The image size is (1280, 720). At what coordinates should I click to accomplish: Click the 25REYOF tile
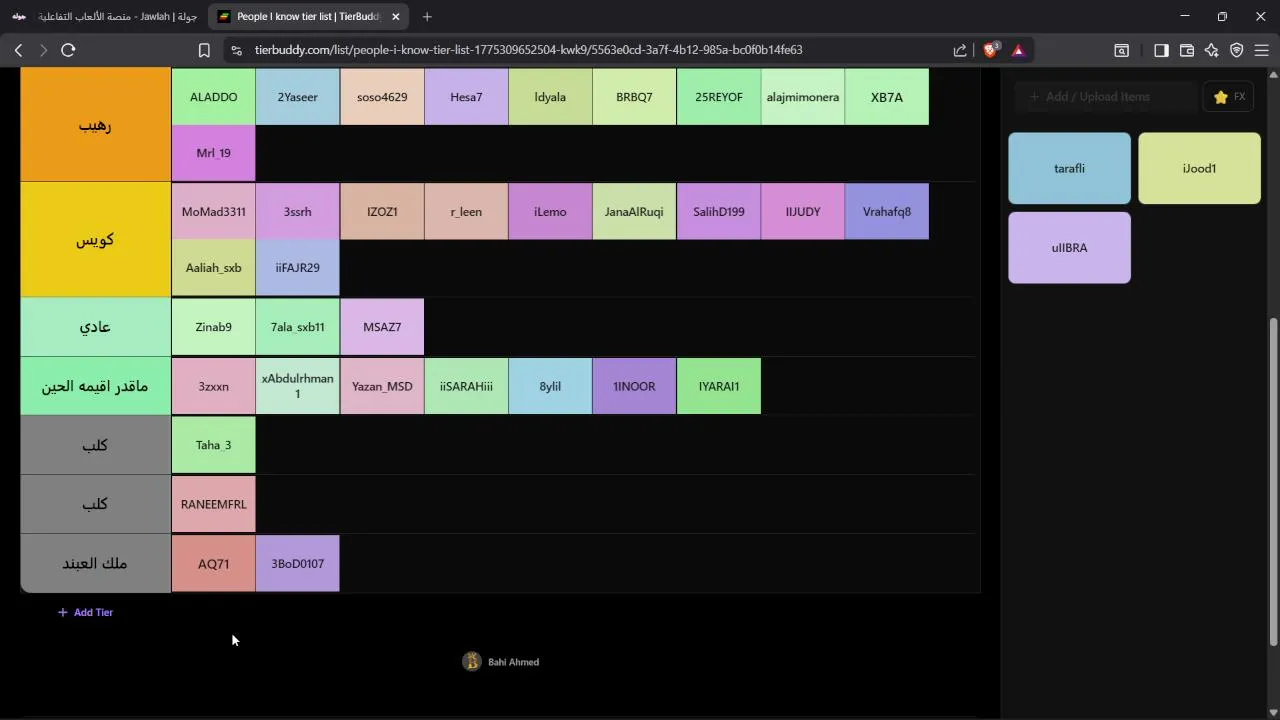(718, 97)
